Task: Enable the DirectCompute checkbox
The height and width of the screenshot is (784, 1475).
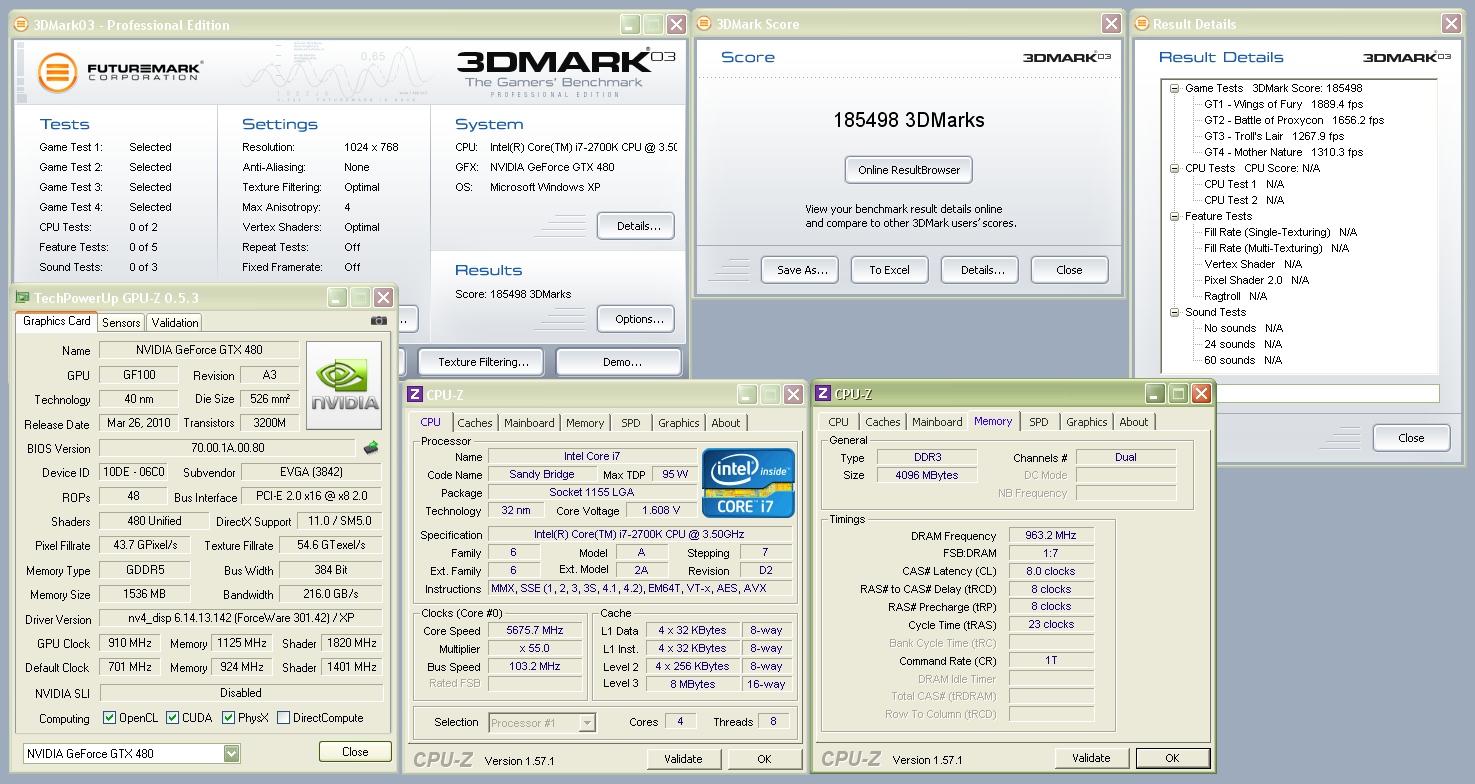Action: 284,718
